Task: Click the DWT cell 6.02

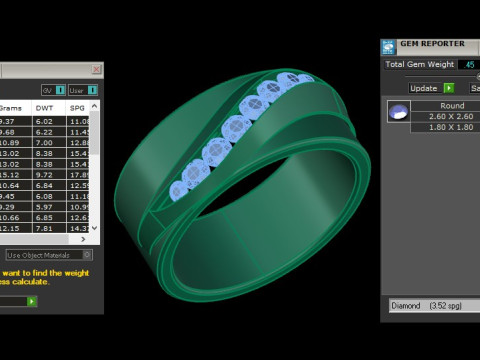Action: 49,121
